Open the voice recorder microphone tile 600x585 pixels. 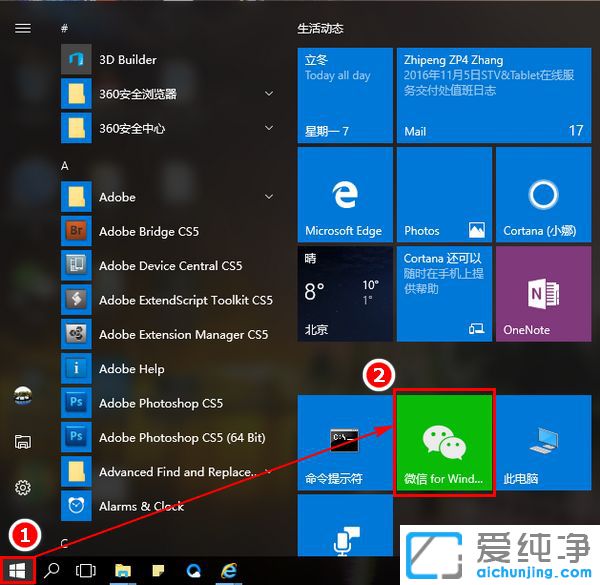point(345,525)
